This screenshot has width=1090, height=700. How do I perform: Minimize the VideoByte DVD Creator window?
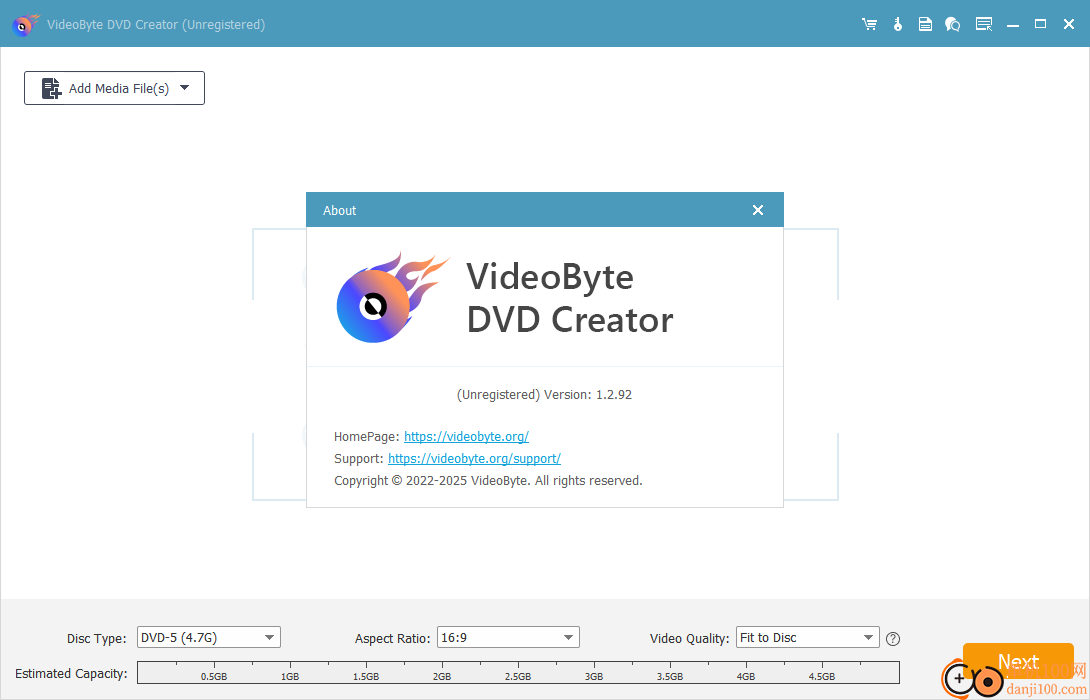[x=1013, y=25]
